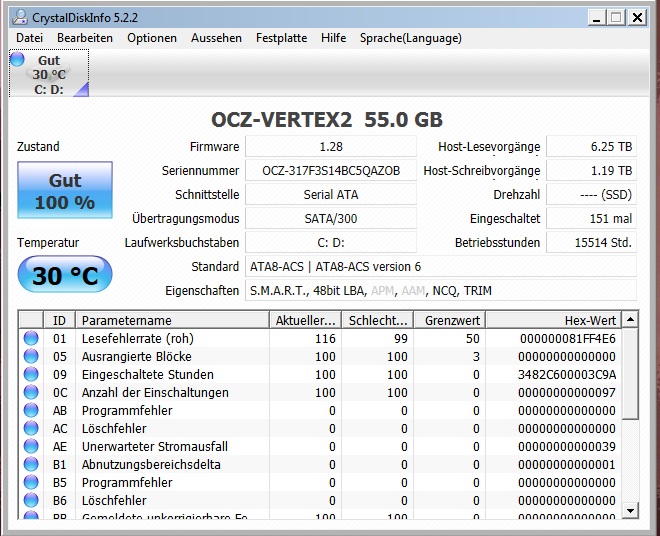Click the Laufwerksbuchstaben C: D: field
This screenshot has width=660, height=536.
tap(331, 243)
